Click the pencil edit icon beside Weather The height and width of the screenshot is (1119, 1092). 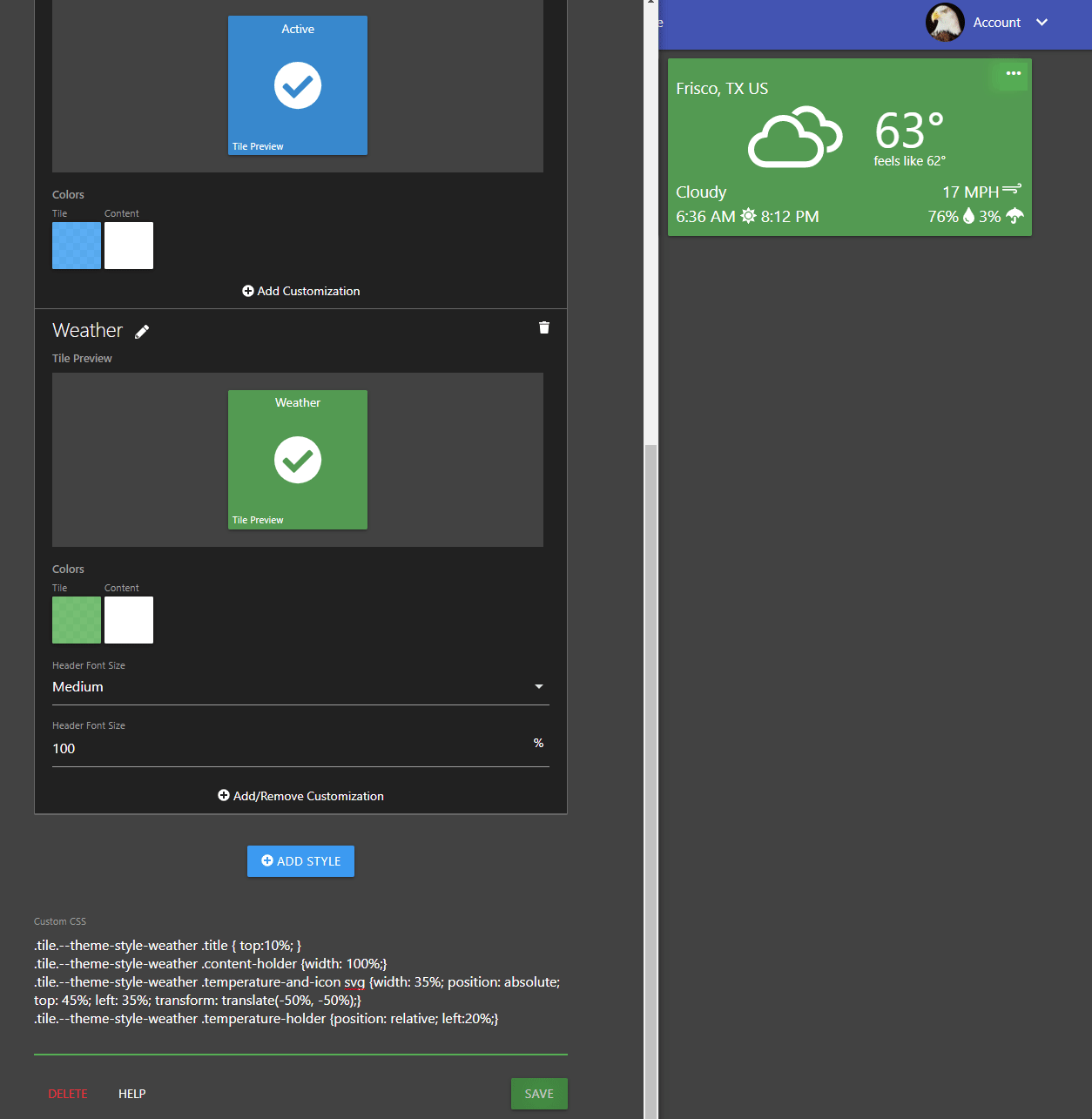(x=142, y=331)
